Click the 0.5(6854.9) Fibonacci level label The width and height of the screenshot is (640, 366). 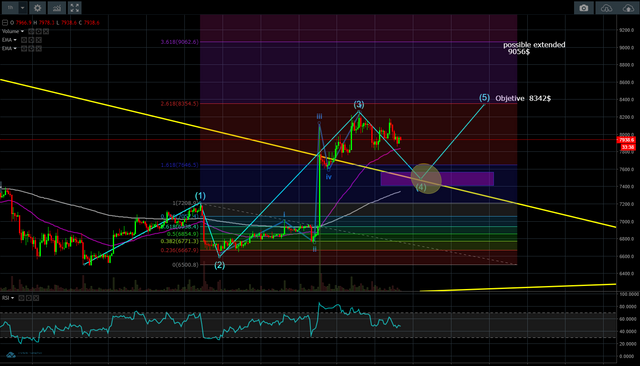tap(183, 234)
